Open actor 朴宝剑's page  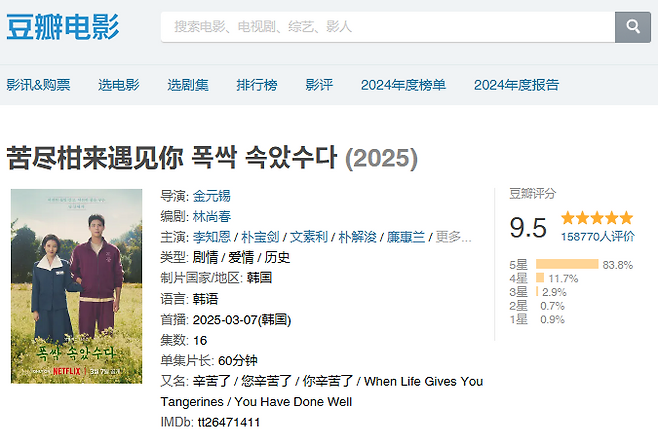tap(260, 237)
